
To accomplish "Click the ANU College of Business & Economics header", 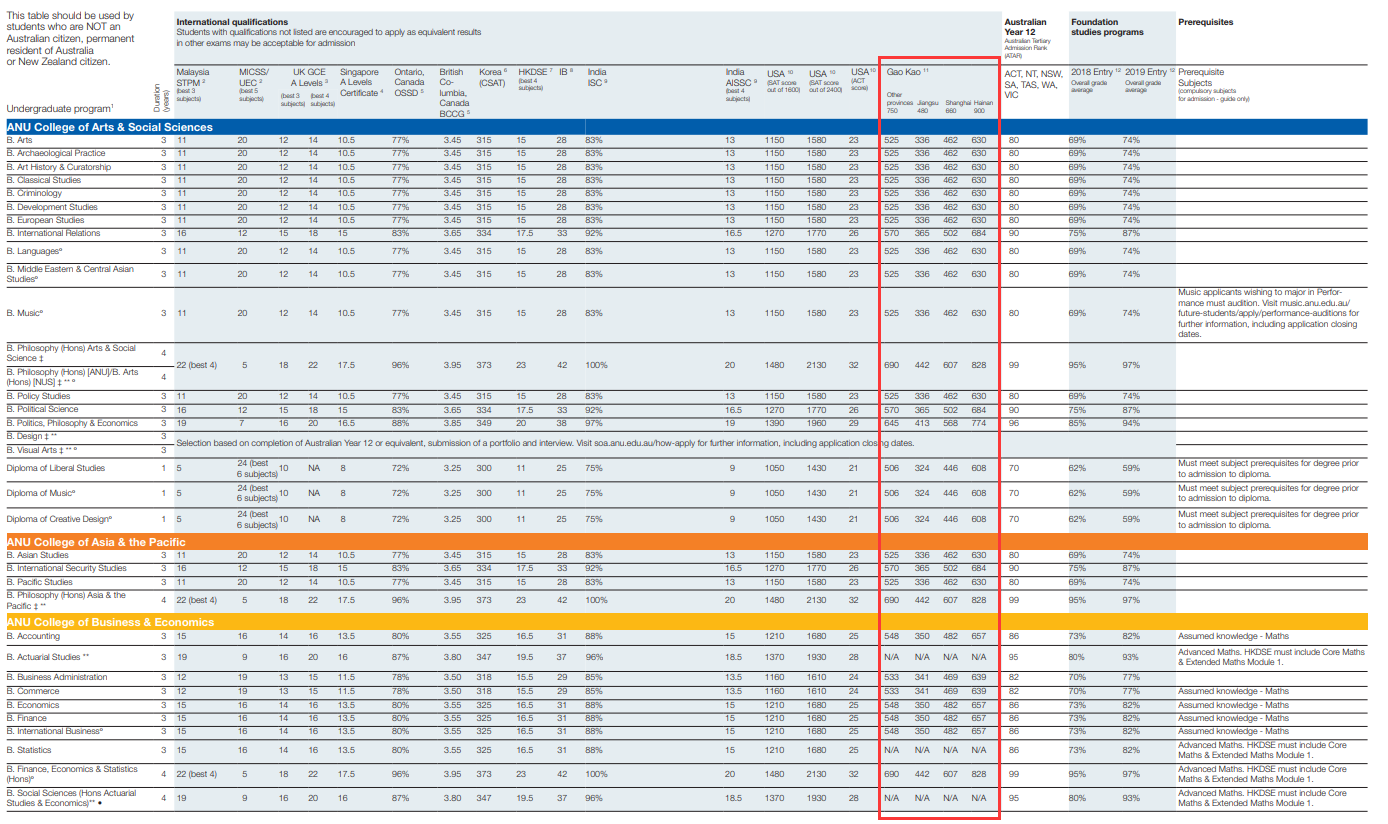I will pos(110,622).
